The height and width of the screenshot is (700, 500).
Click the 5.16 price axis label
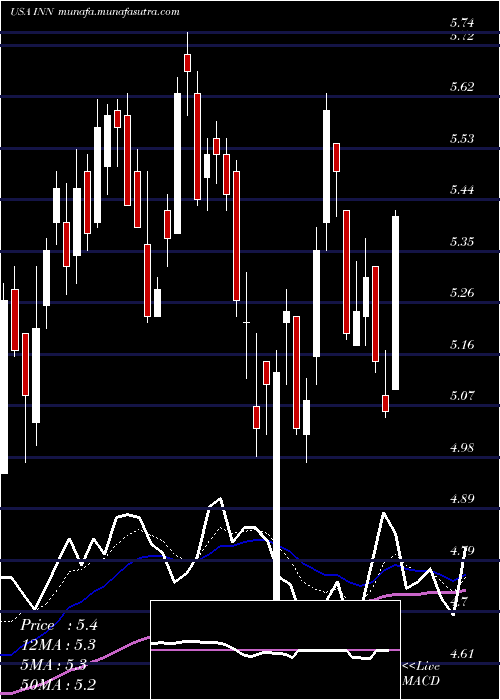462,344
